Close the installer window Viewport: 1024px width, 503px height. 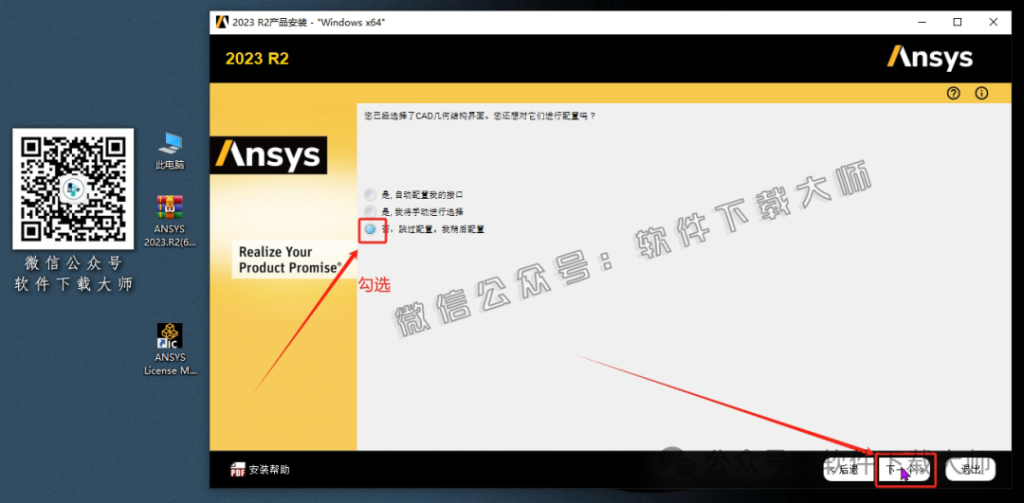993,22
